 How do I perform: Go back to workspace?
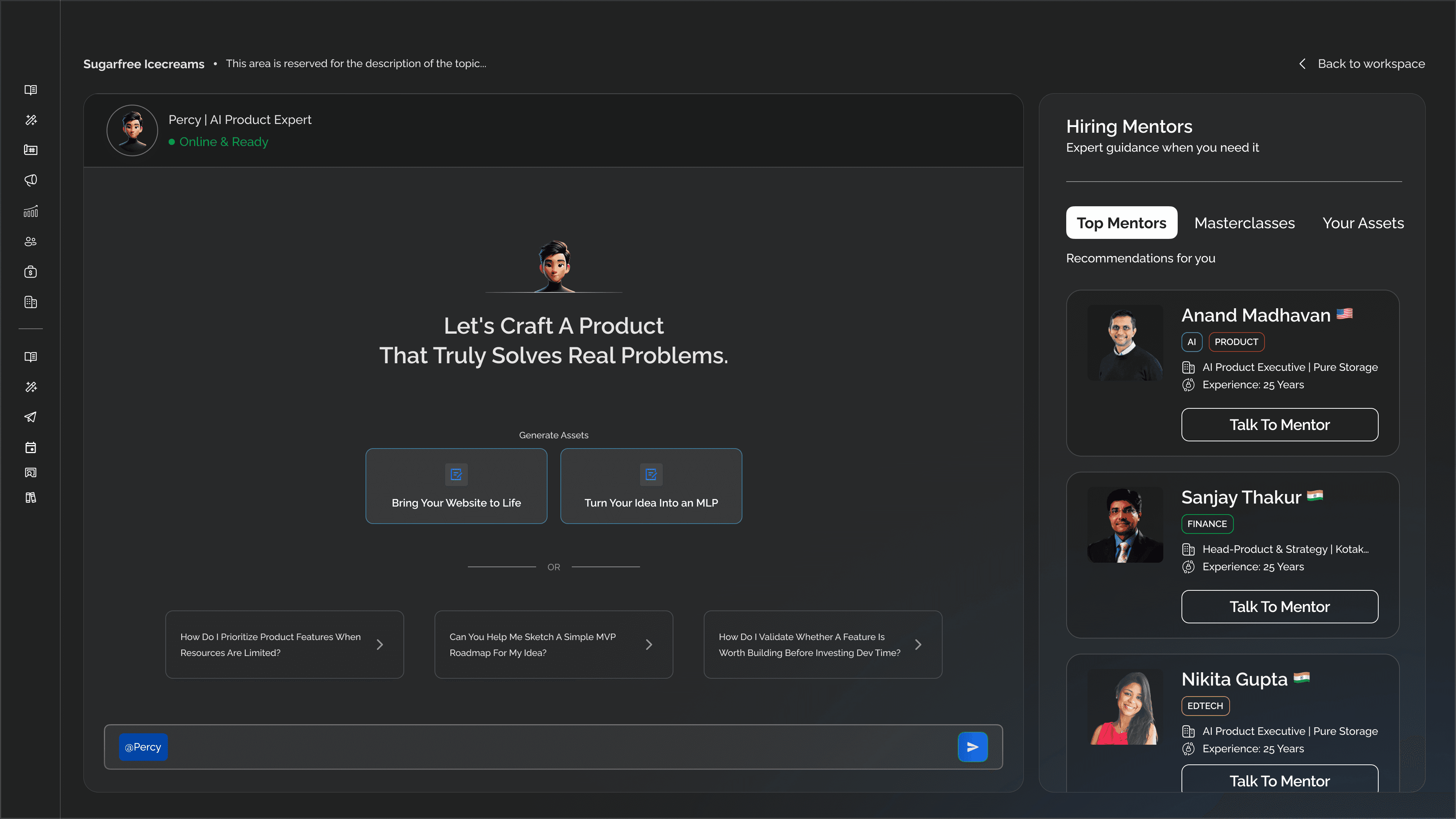click(x=1362, y=64)
